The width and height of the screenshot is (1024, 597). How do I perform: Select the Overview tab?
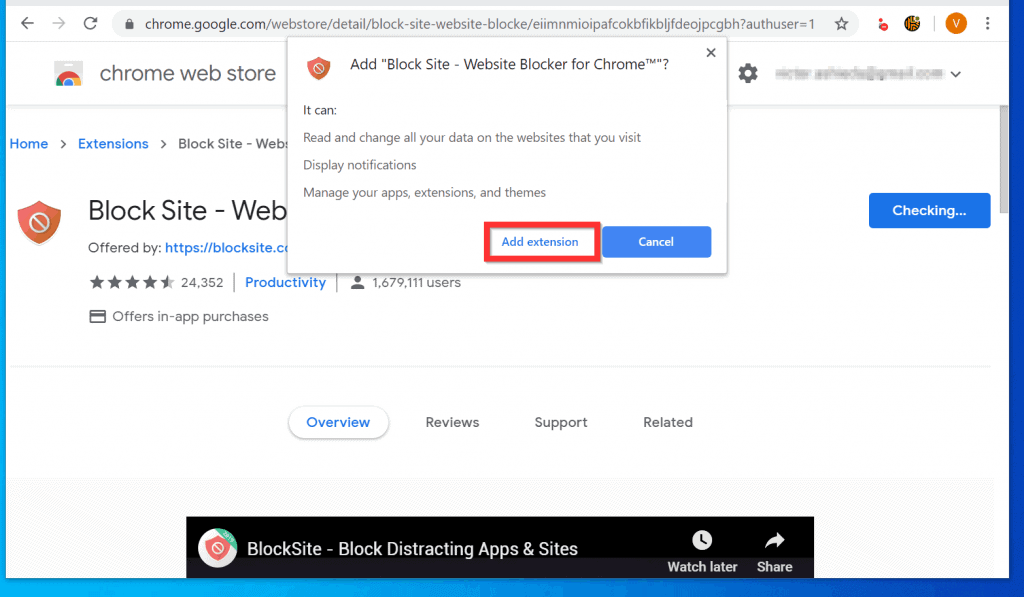338,423
